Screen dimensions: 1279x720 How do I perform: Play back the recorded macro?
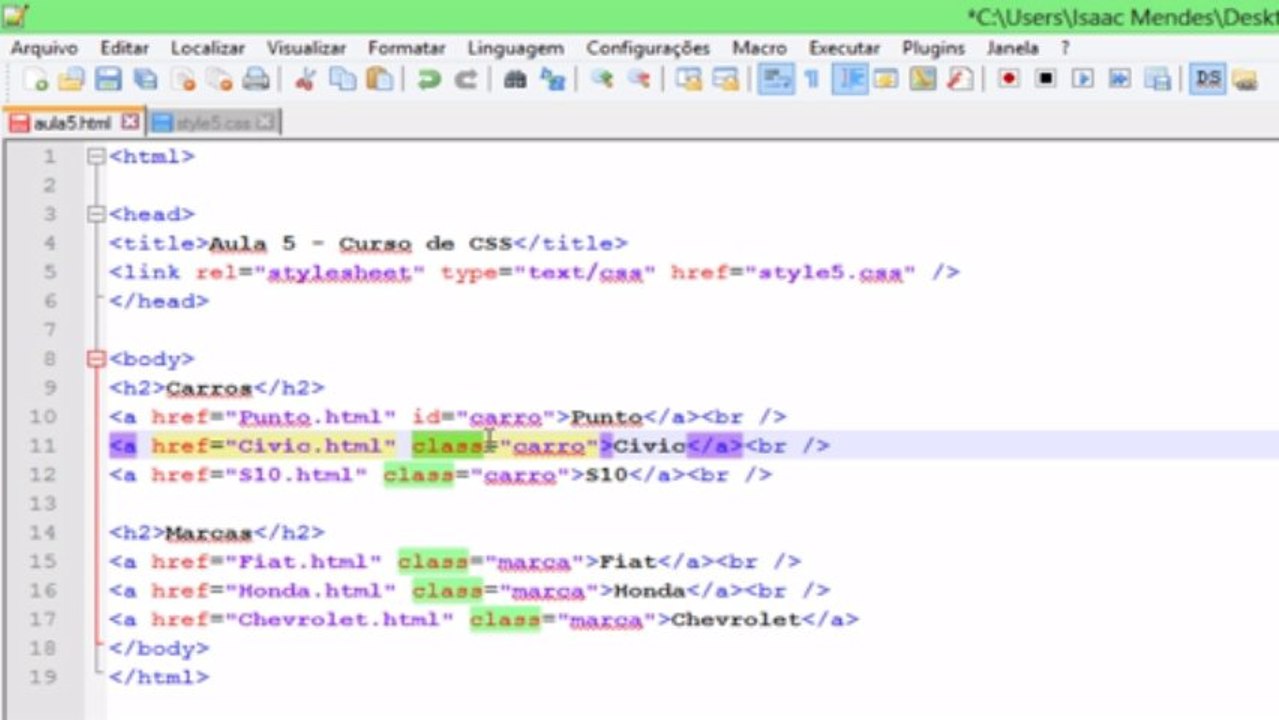[1082, 79]
